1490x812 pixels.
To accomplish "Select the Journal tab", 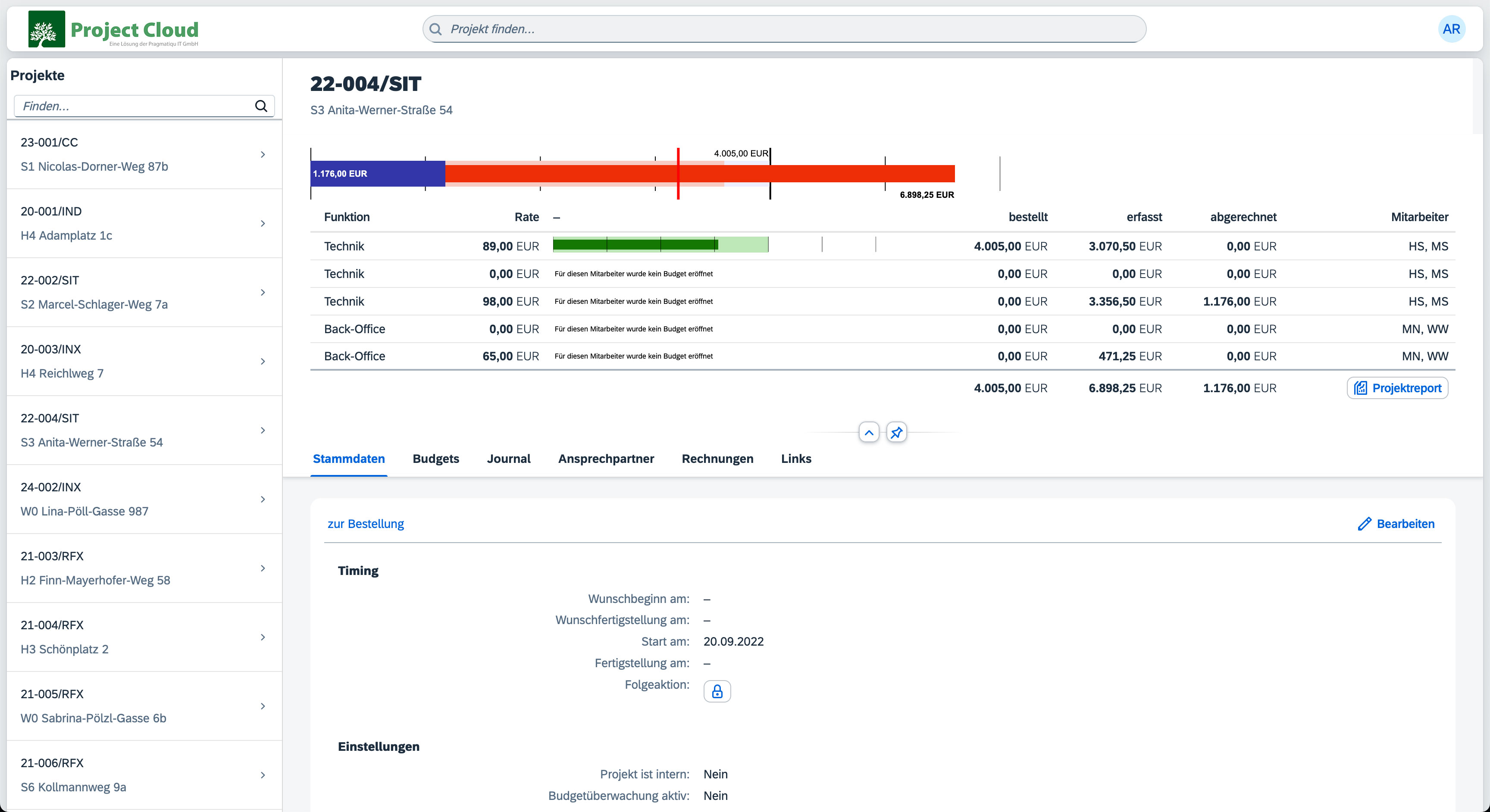I will (508, 459).
